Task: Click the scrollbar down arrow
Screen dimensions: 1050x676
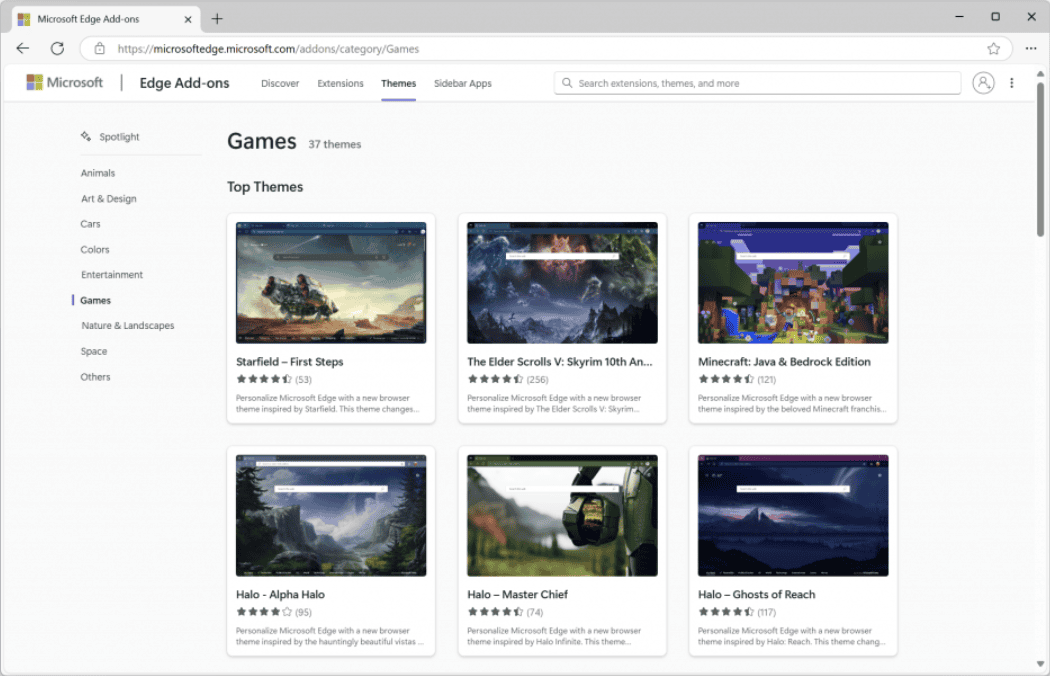Action: [x=1040, y=664]
